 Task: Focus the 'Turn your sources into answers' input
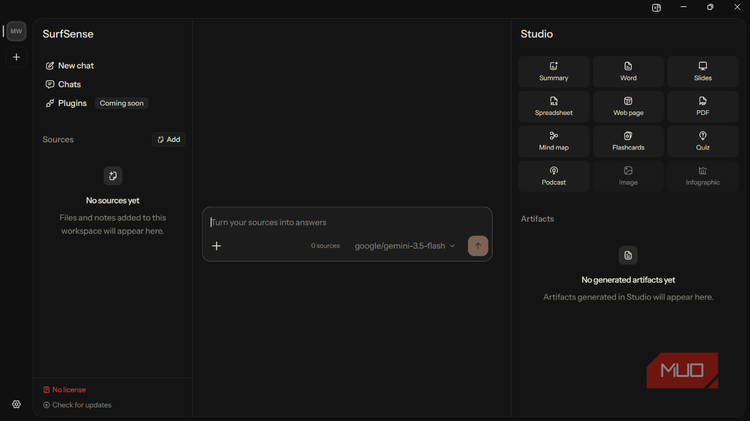(347, 222)
